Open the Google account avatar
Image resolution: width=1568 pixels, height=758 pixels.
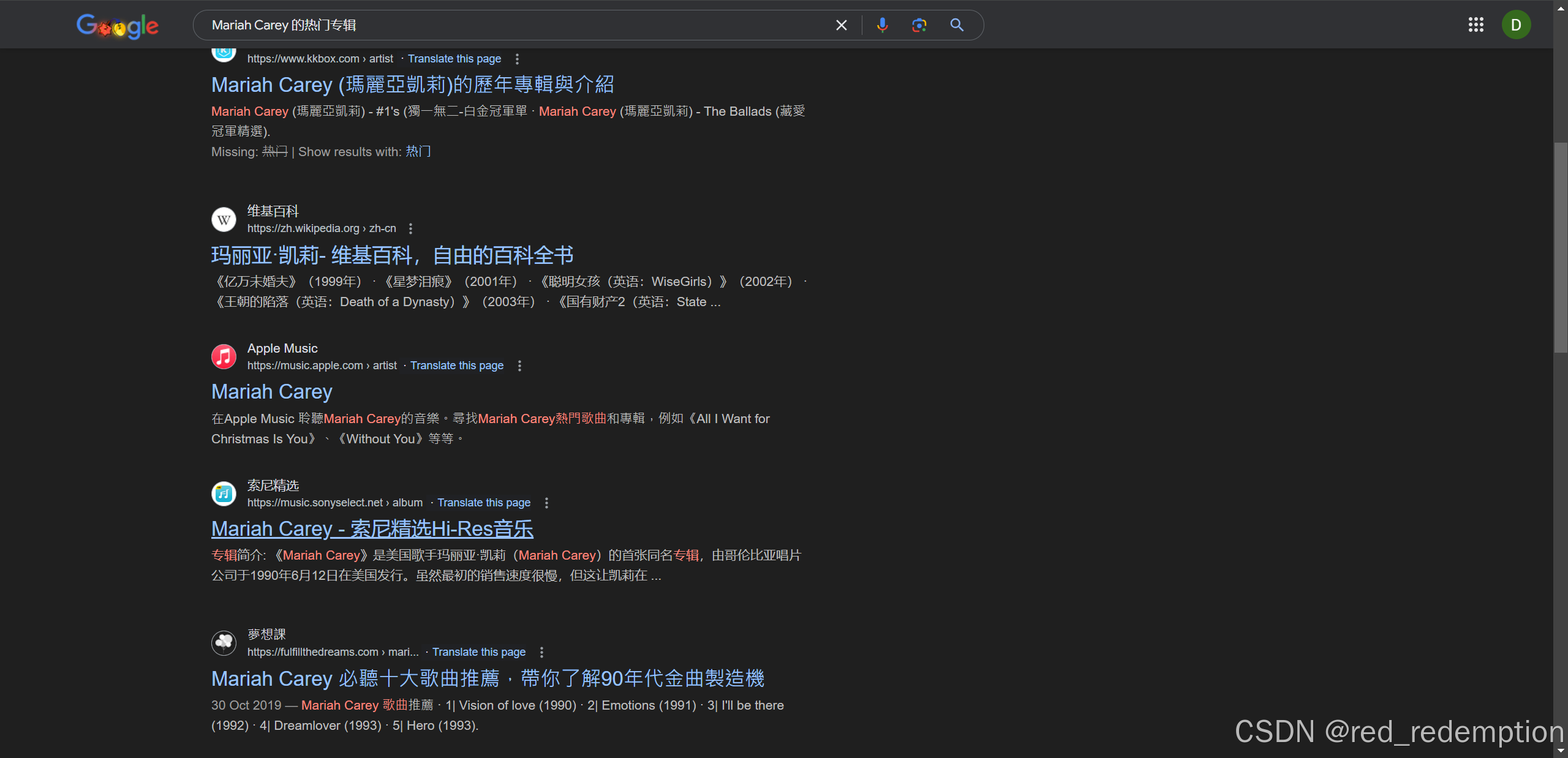click(x=1516, y=25)
